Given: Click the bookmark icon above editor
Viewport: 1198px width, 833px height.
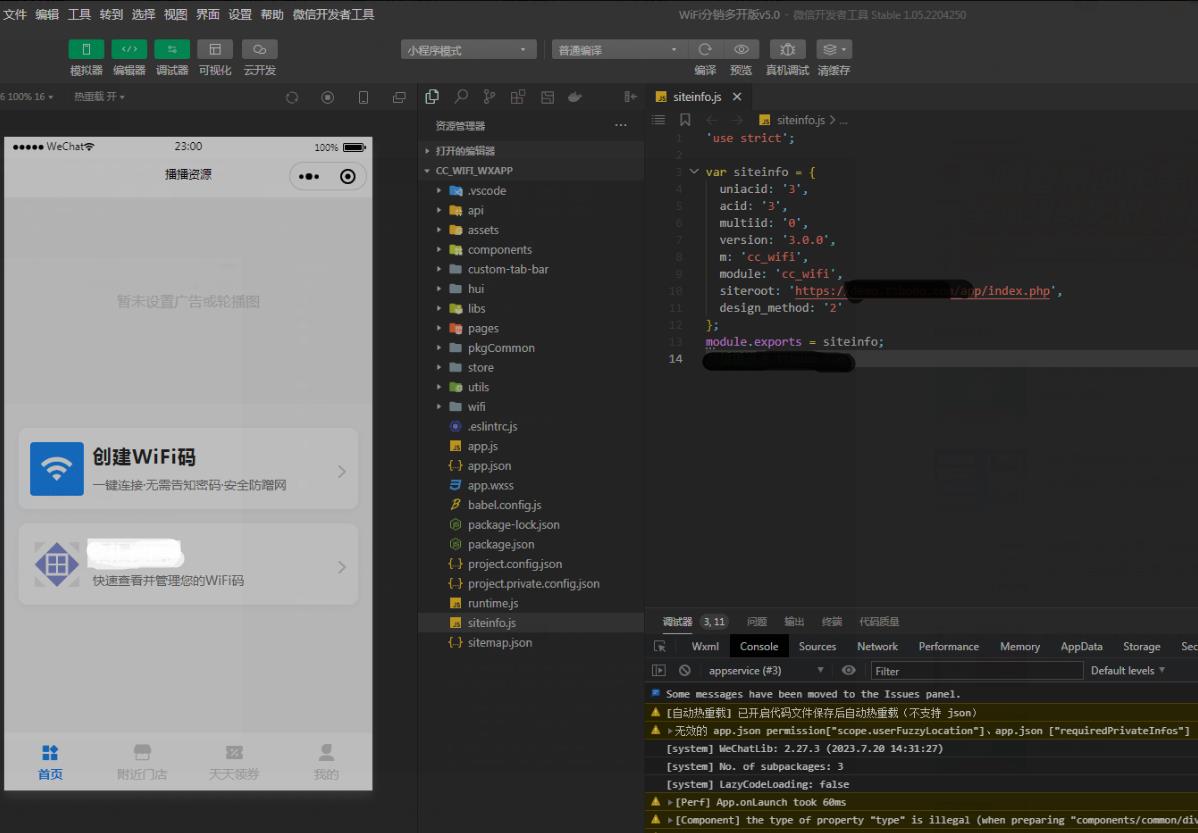Looking at the screenshot, I should pos(685,120).
